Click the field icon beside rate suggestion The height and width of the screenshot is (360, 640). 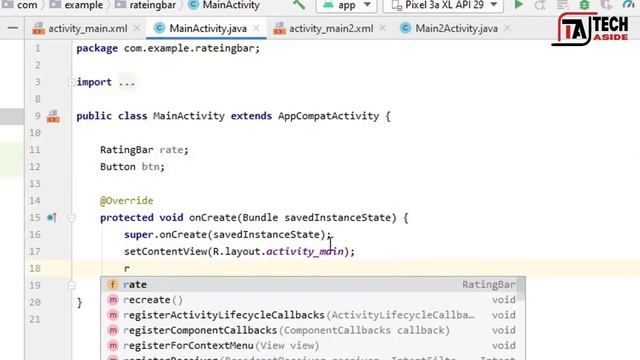[113, 284]
